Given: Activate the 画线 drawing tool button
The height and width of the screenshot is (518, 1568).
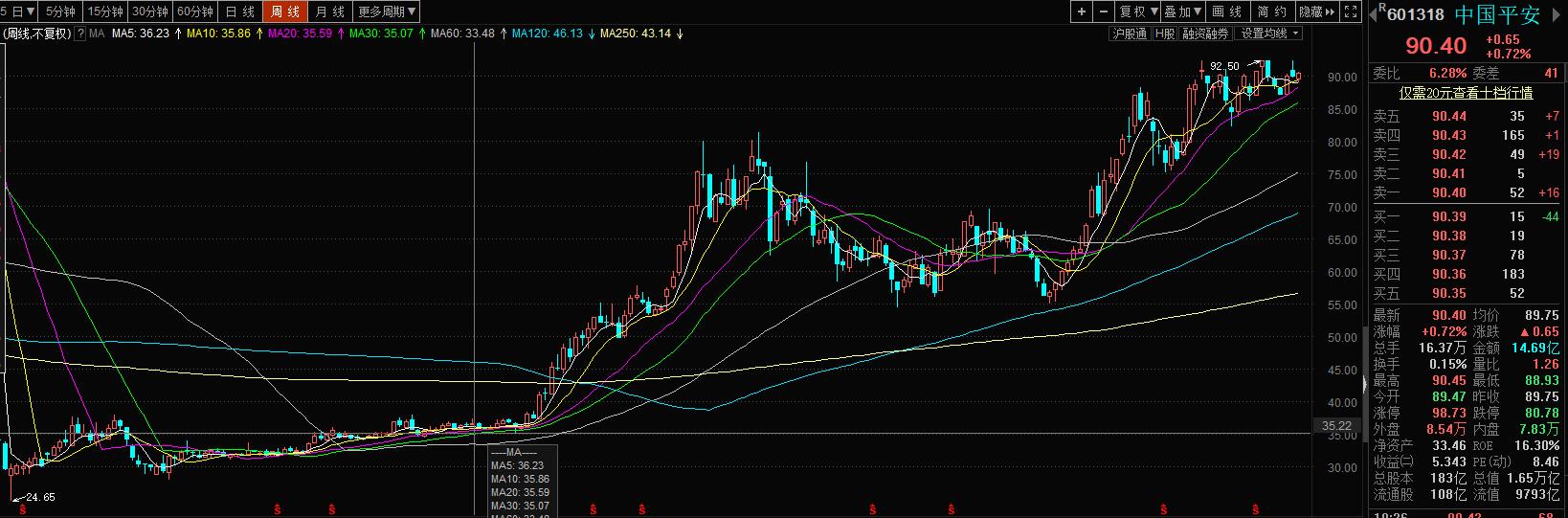Looking at the screenshot, I should click(x=1227, y=11).
